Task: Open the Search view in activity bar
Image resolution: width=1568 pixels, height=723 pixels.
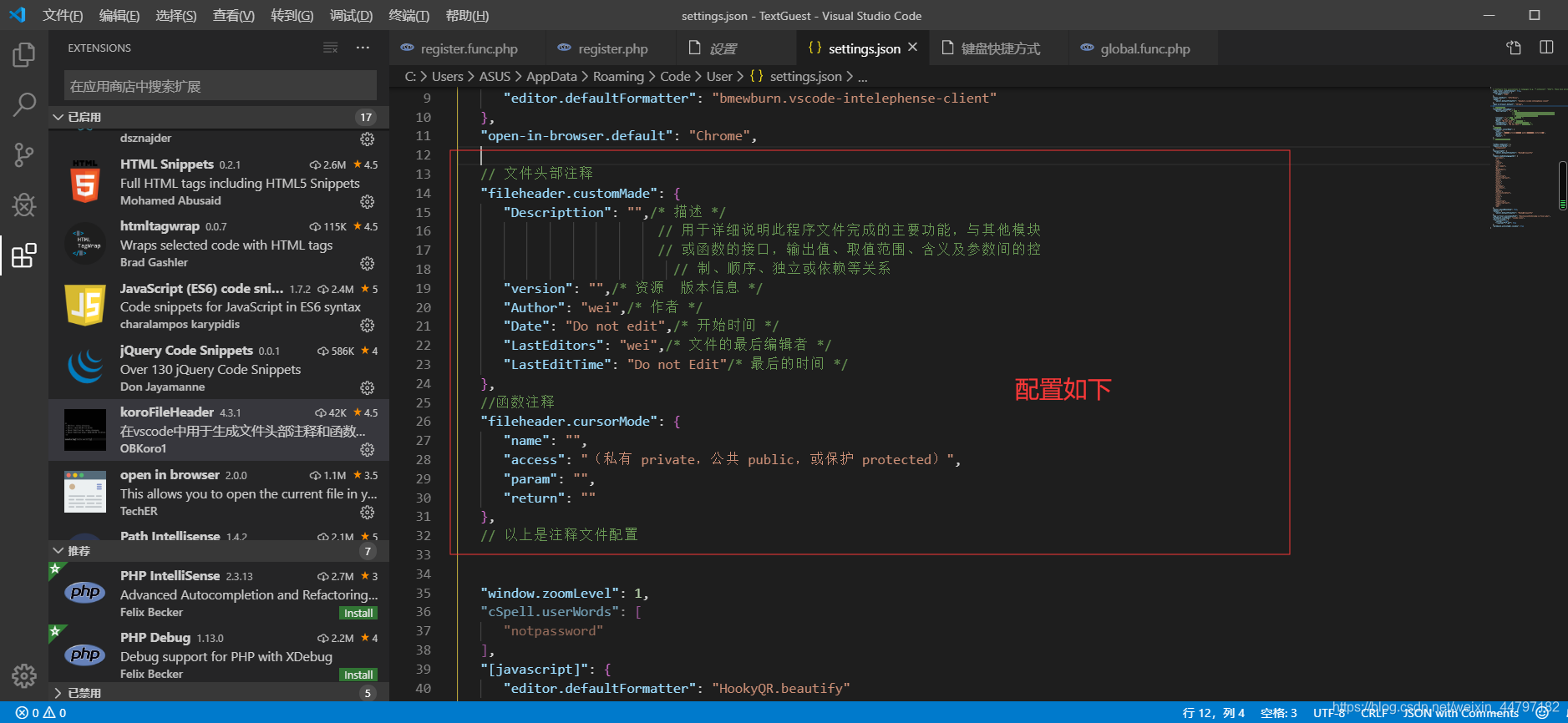Action: (x=23, y=104)
